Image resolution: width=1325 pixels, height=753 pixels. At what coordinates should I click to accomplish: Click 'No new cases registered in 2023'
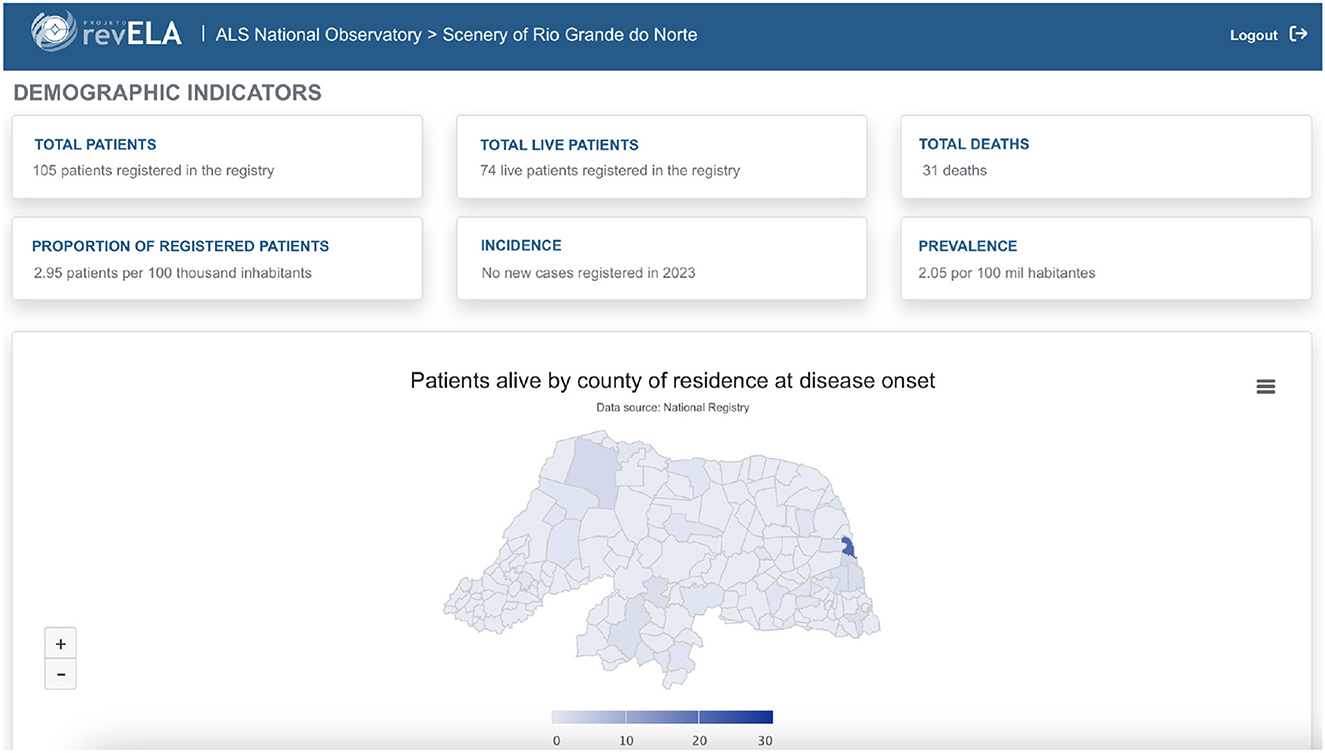[x=588, y=272]
